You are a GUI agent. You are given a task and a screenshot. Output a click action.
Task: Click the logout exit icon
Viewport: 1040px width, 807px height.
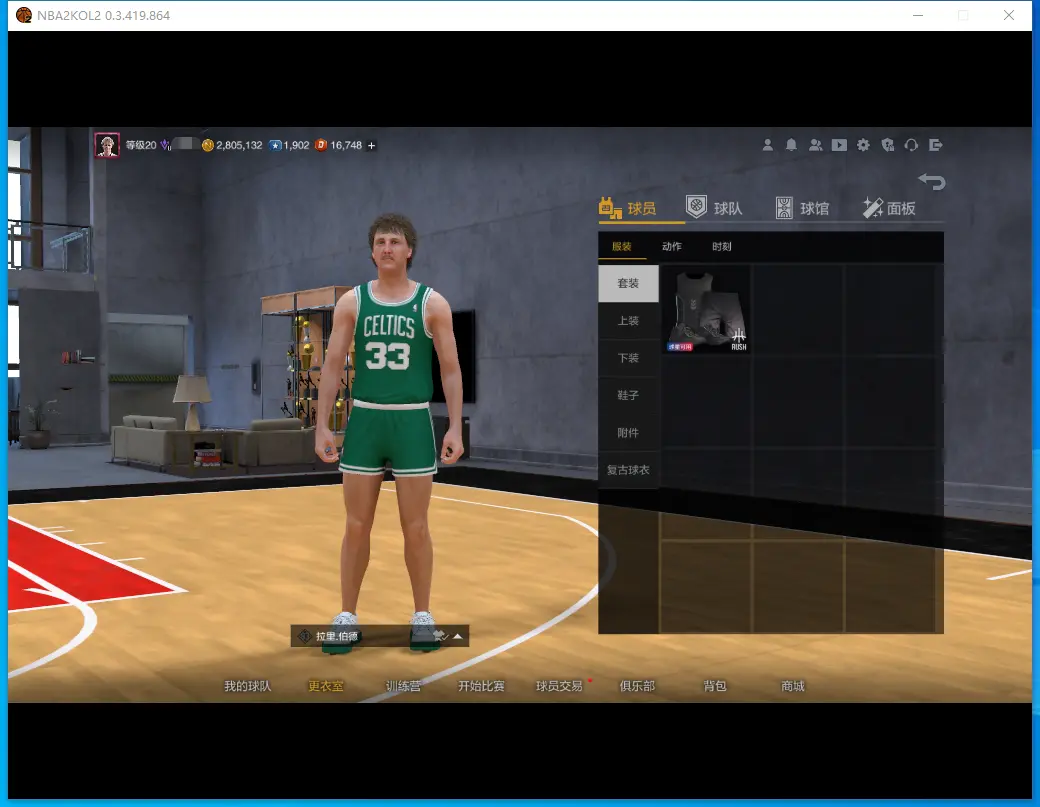pyautogui.click(x=936, y=145)
